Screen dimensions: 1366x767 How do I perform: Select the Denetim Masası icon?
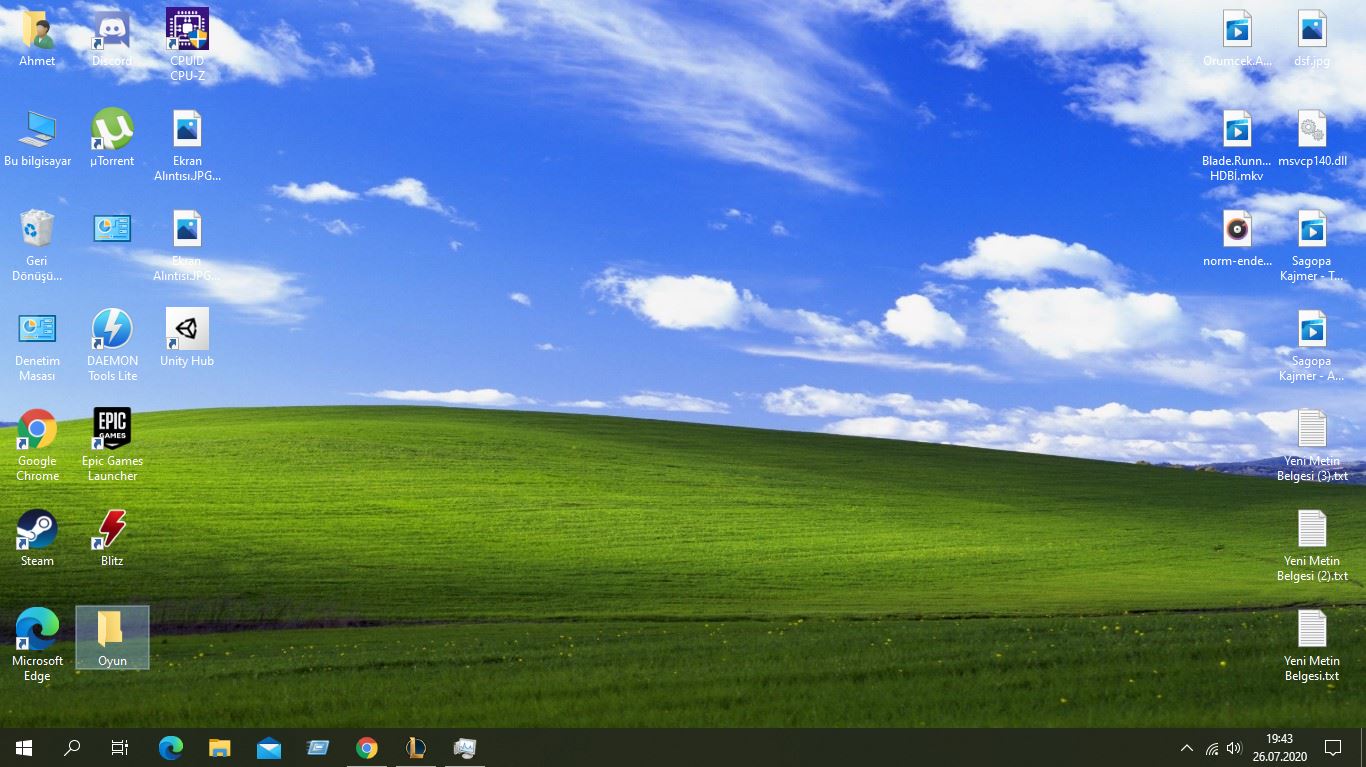37,346
